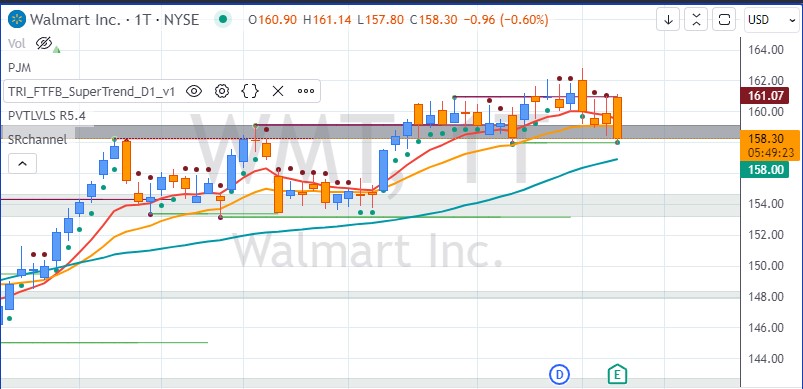The image size is (803, 389).
Task: Click the Vol indicator label
Action: tap(17, 44)
